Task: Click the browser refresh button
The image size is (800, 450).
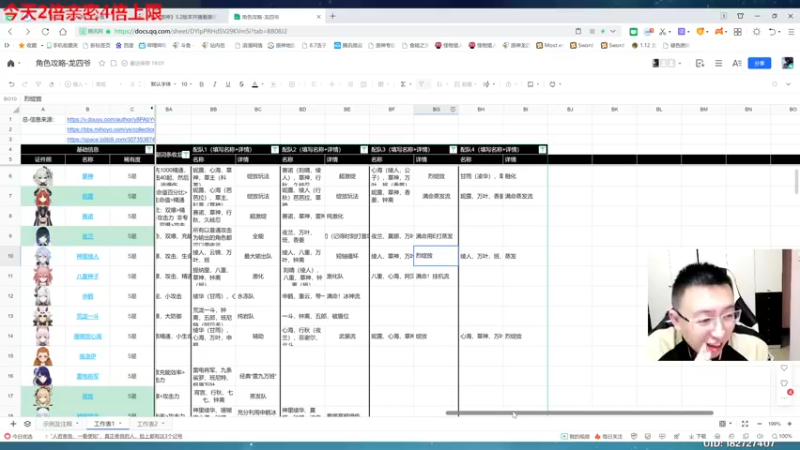Action: pos(45,32)
